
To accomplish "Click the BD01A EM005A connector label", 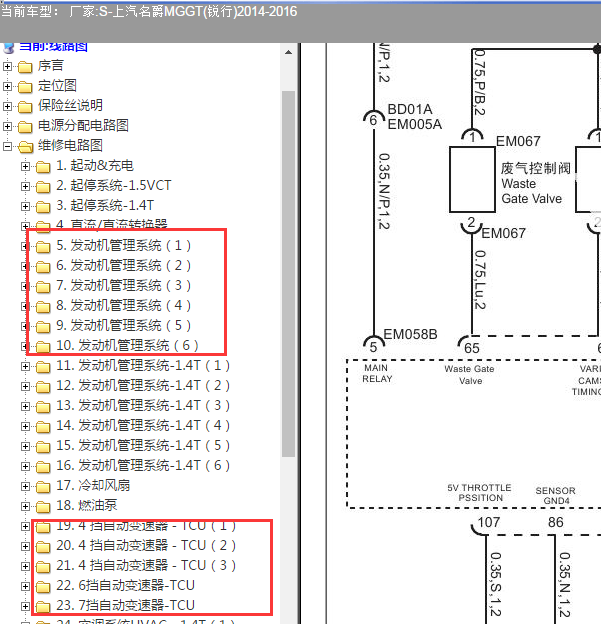I will tap(414, 117).
